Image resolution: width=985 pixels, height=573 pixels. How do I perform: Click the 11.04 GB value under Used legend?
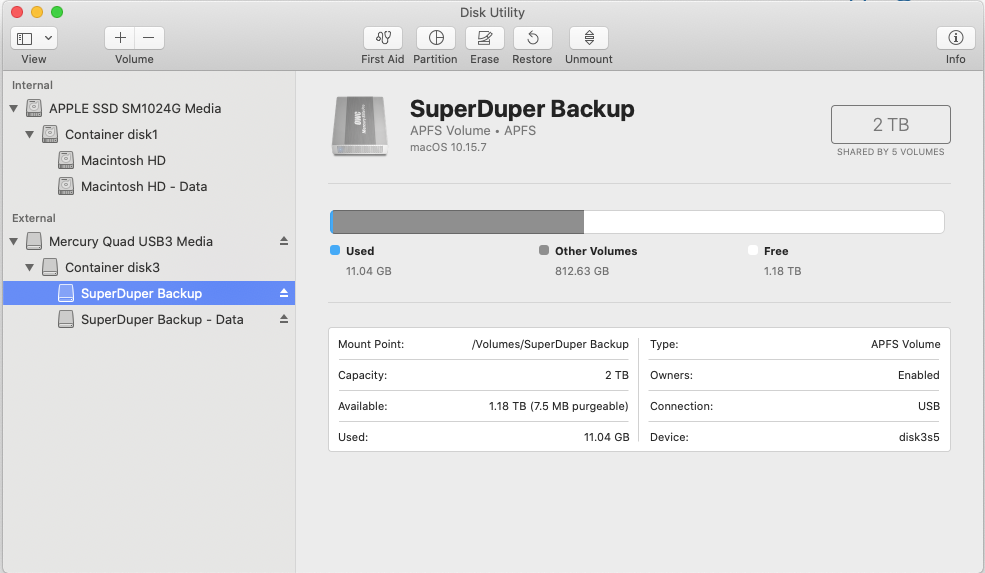click(x=368, y=271)
